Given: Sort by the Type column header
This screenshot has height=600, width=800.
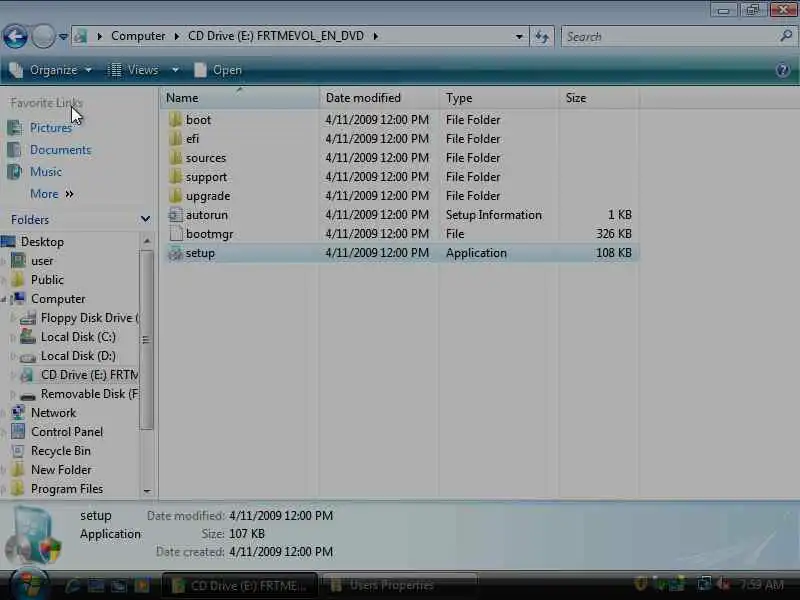Looking at the screenshot, I should click(x=498, y=98).
